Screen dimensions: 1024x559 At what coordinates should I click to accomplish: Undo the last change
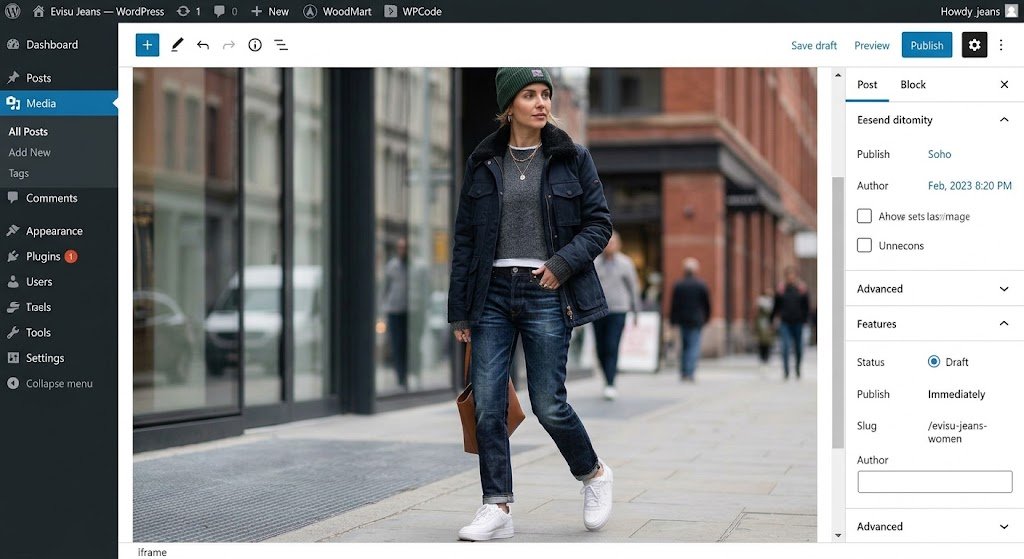[x=203, y=45]
